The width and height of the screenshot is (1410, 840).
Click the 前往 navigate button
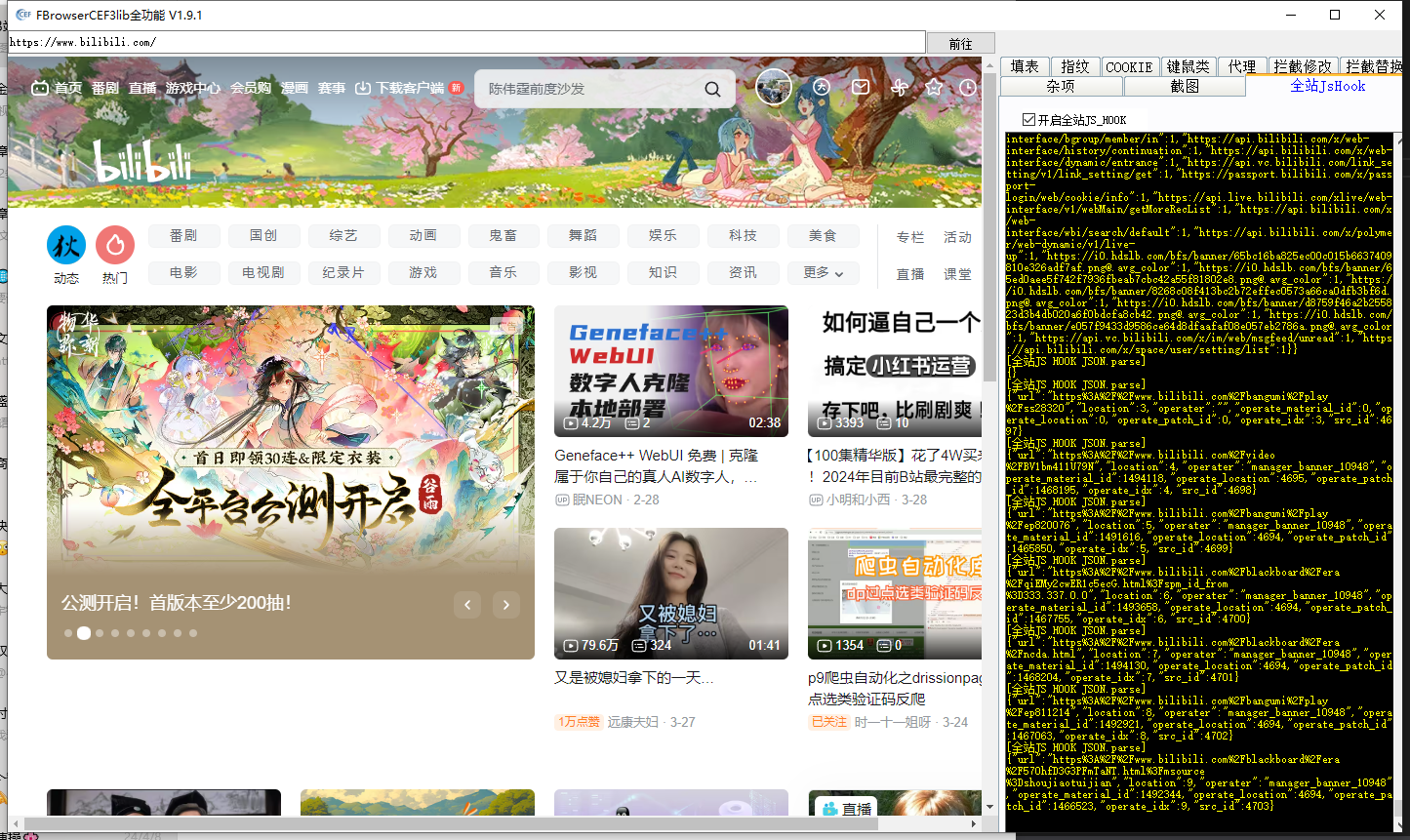coord(960,42)
